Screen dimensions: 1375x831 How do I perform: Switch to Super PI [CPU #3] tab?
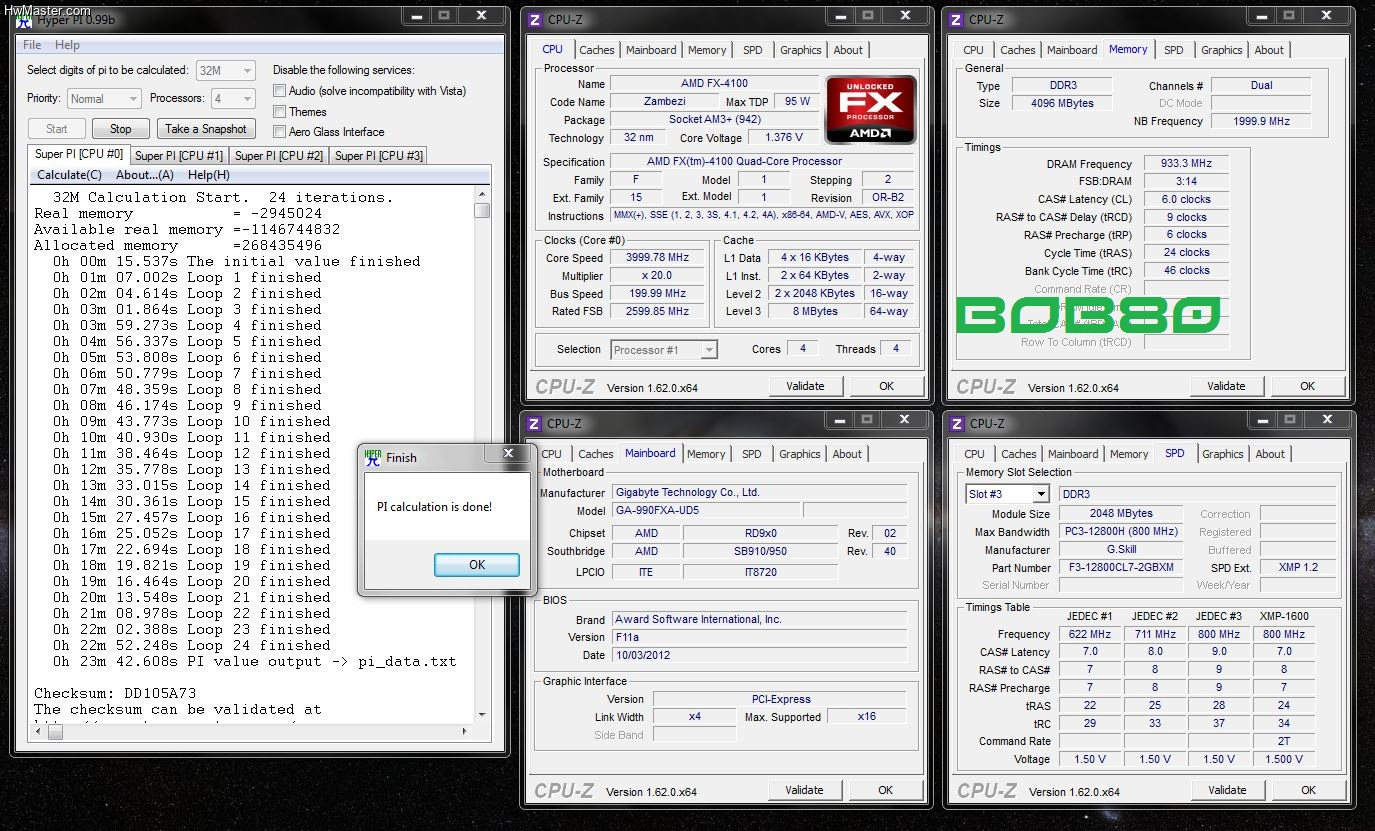(x=379, y=156)
